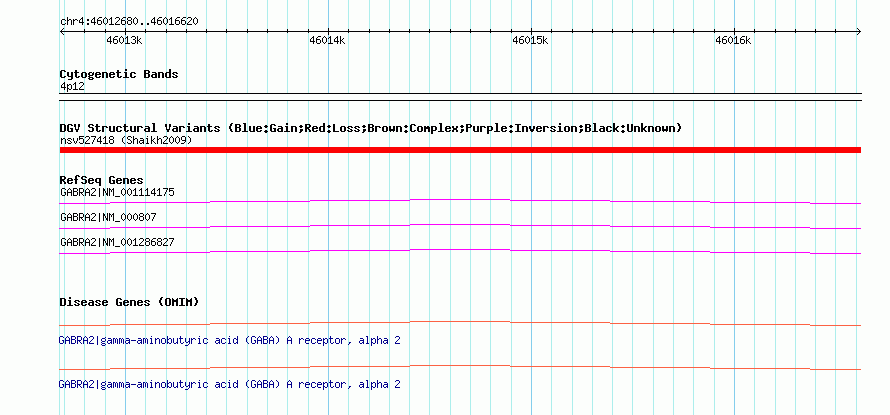Open GABRA2|NM_000807 transcript label
The height and width of the screenshot is (415, 890).
[x=108, y=217]
